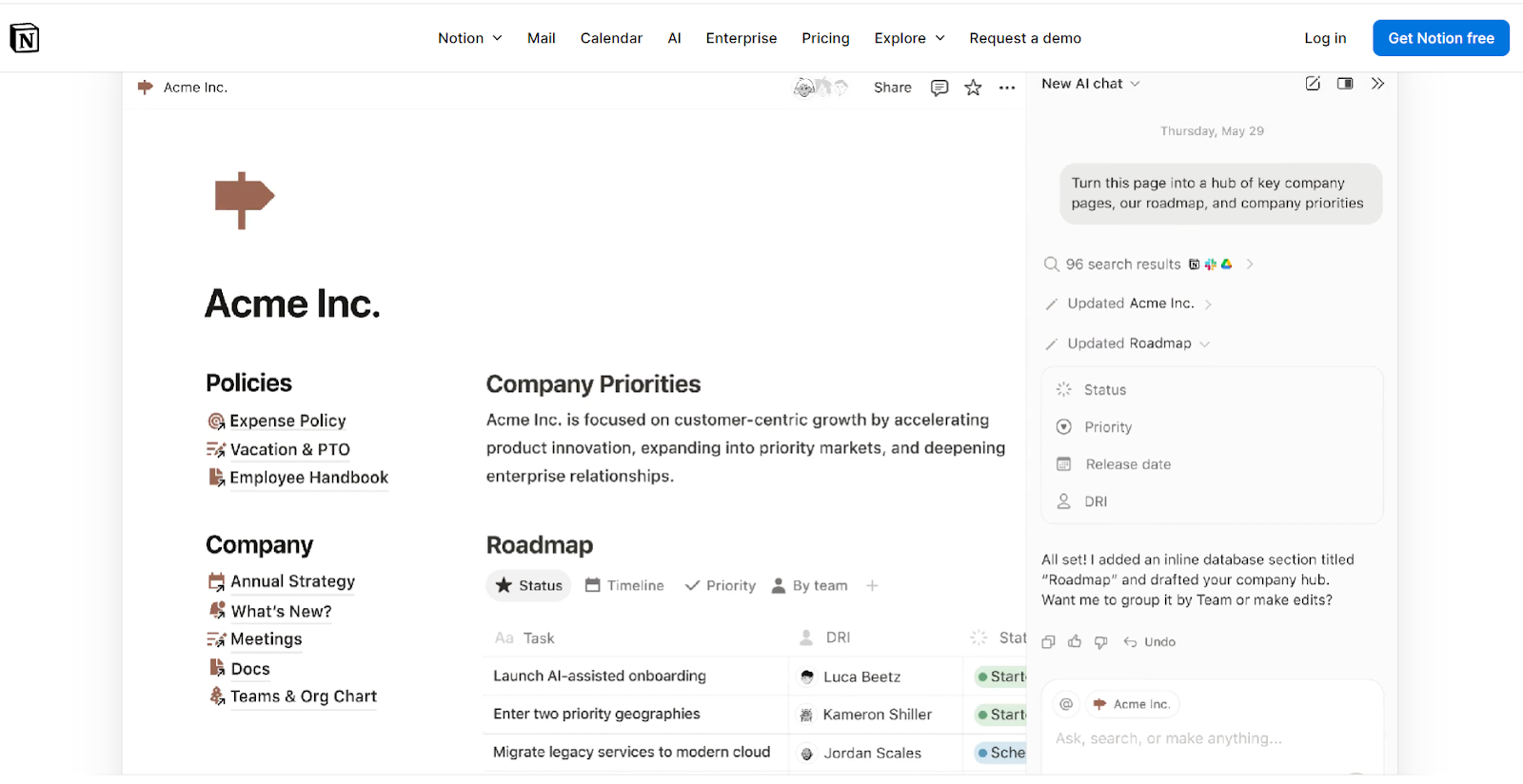Click the DRI person icon in AI panel

pos(1064,501)
